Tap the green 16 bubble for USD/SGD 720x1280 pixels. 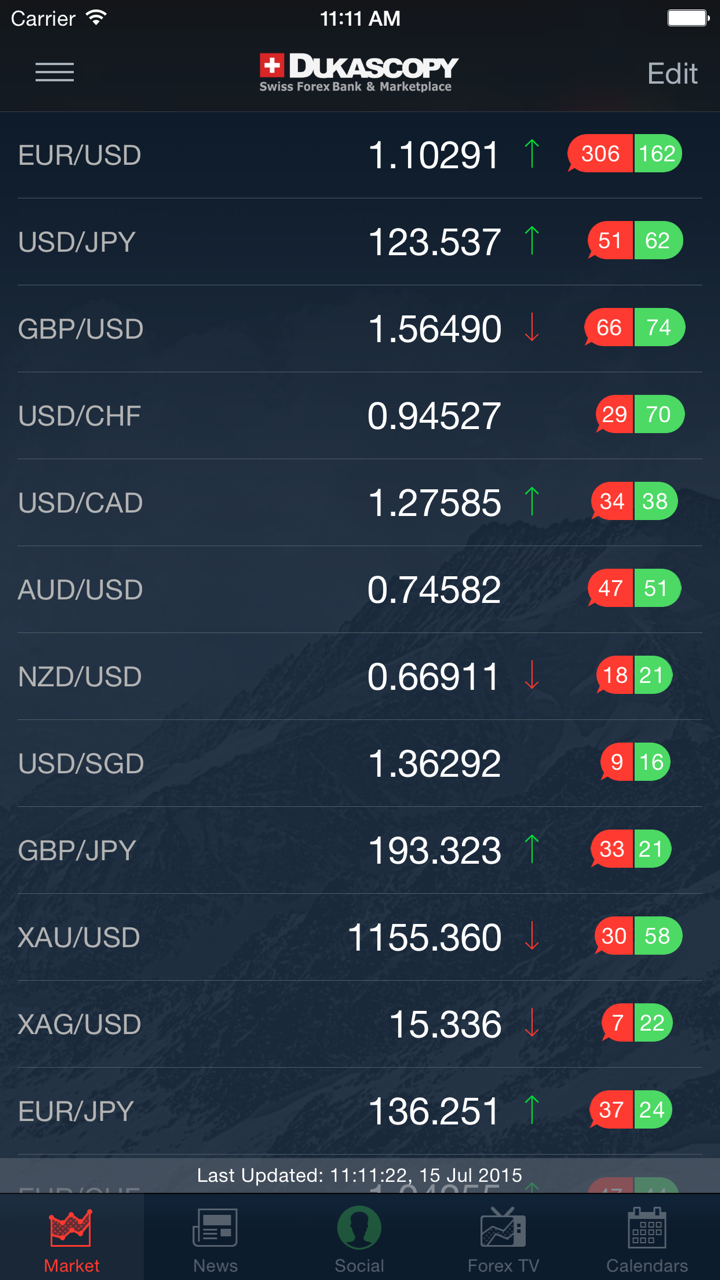[x=652, y=763]
